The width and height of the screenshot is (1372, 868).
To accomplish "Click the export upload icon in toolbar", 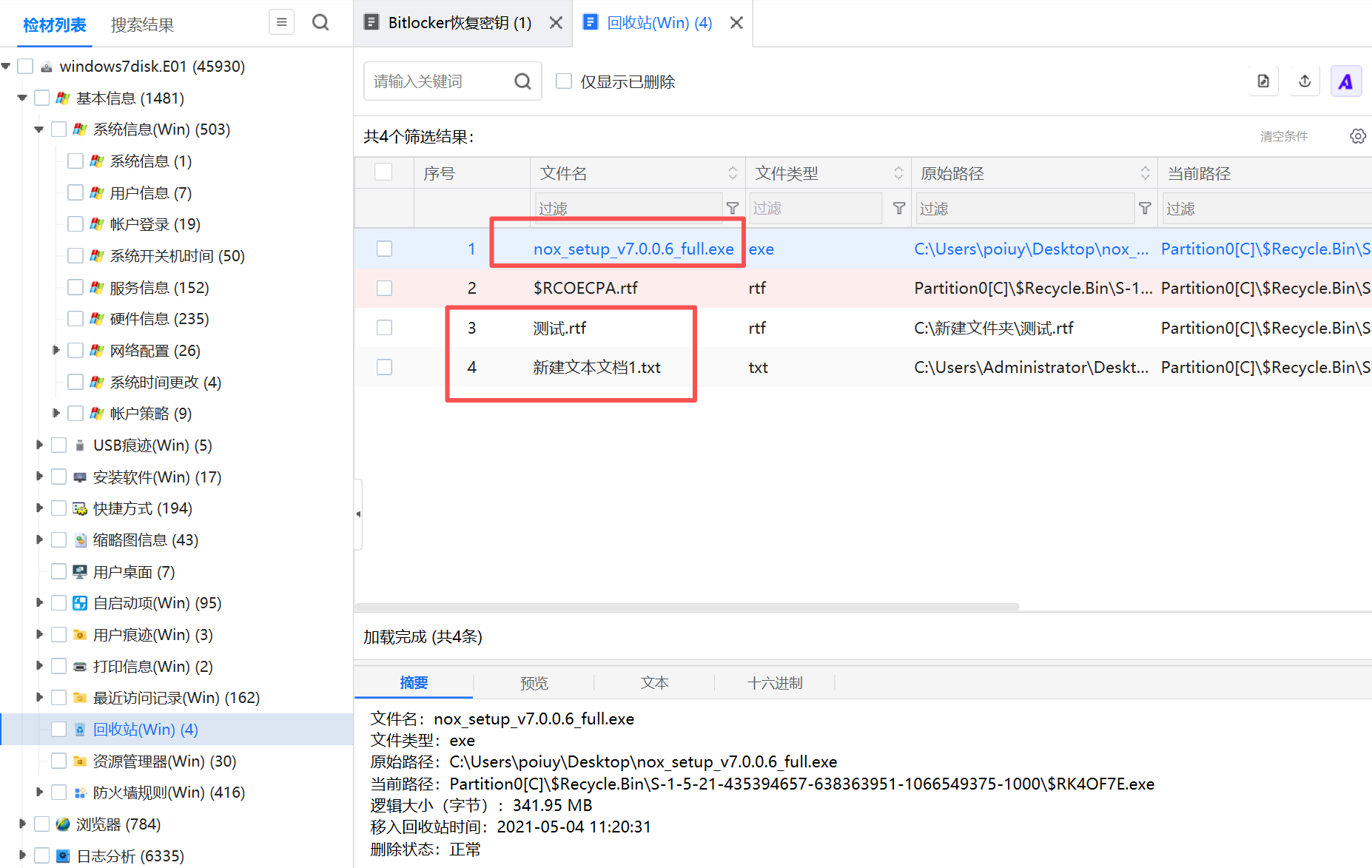I will tap(1305, 81).
